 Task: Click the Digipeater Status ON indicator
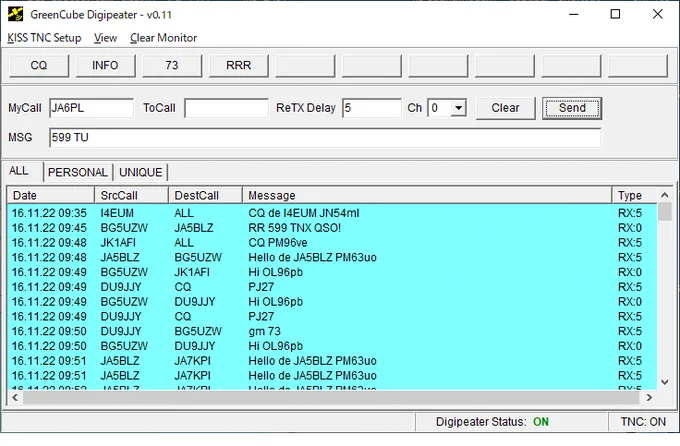pos(541,422)
